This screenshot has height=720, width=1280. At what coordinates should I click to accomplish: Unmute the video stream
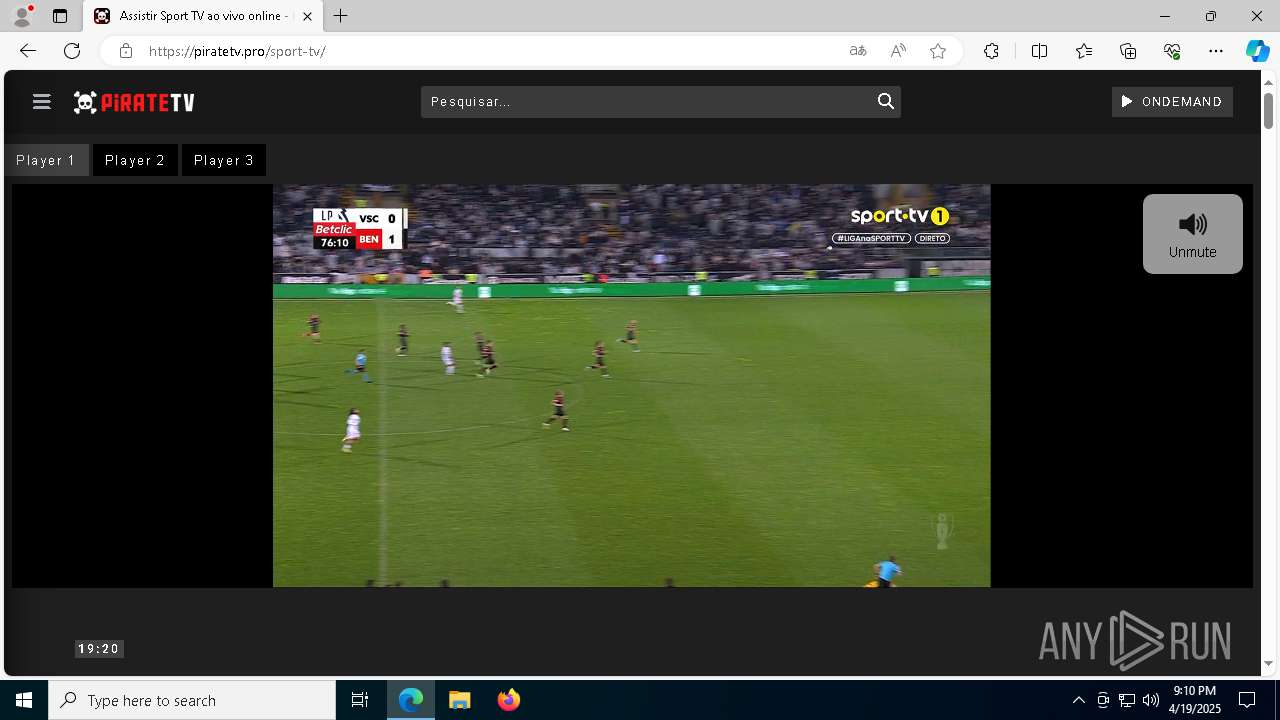1192,234
